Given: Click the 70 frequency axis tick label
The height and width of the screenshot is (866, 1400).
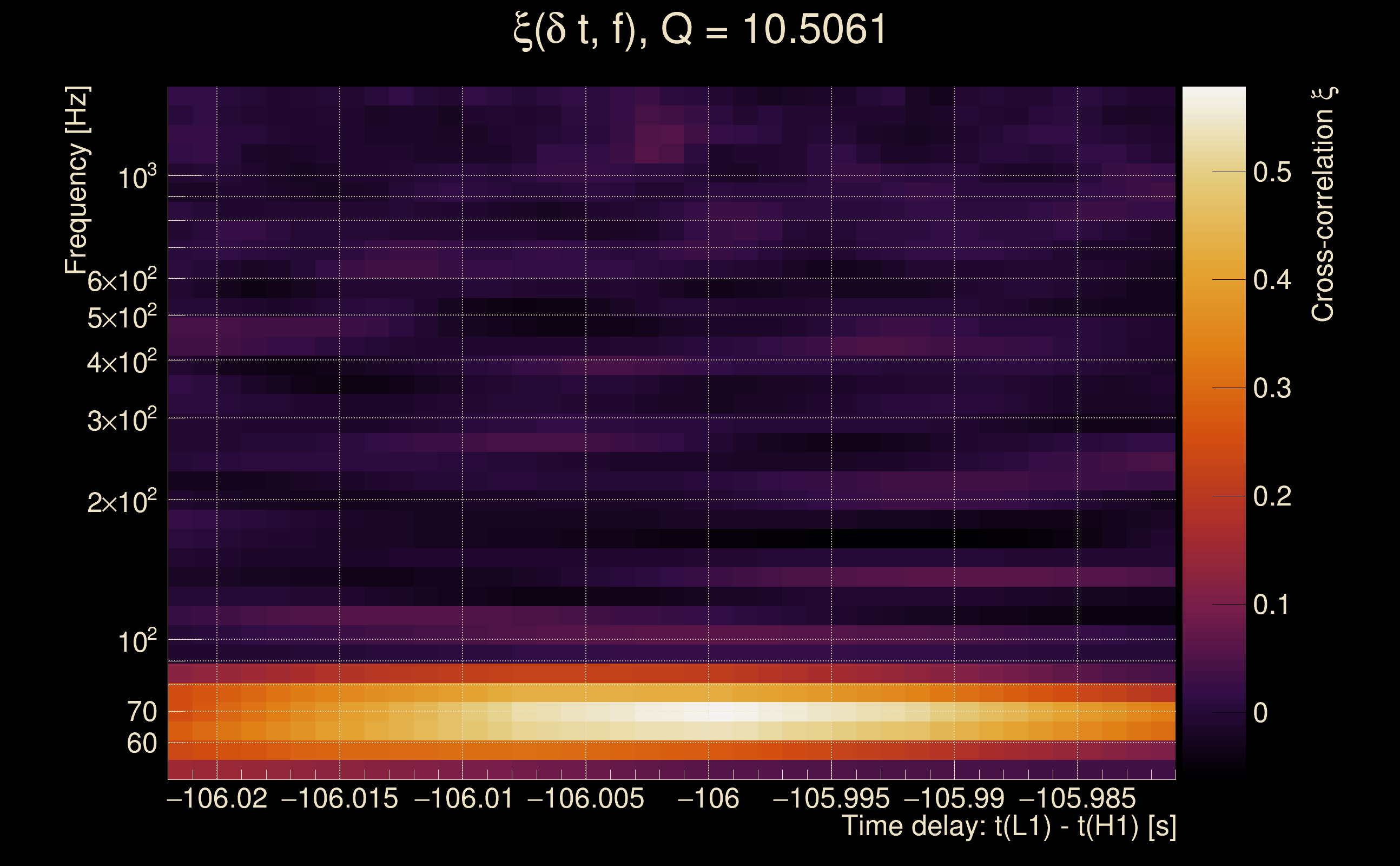Looking at the screenshot, I should [141, 712].
